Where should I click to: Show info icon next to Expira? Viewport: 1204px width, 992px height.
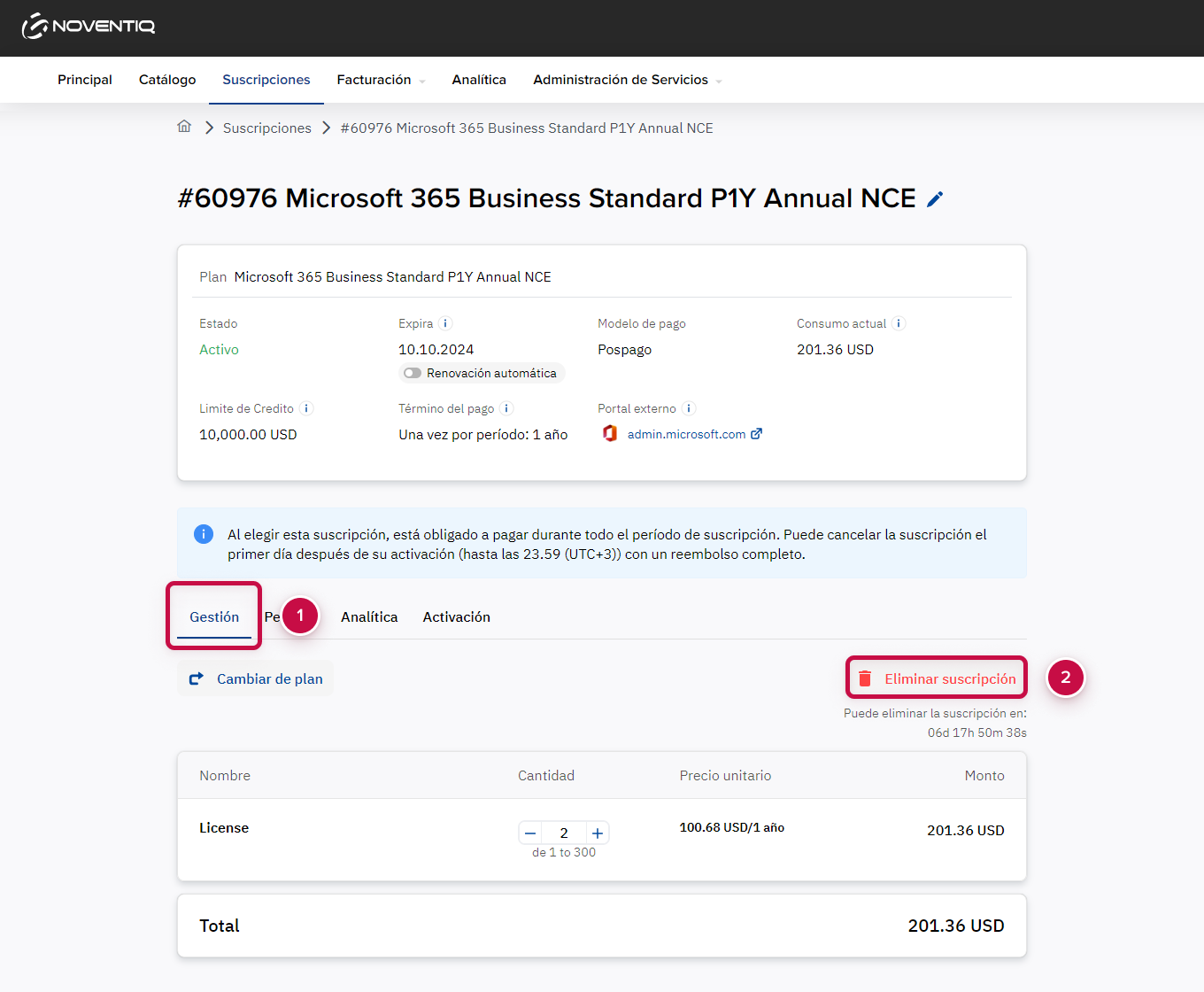445,323
